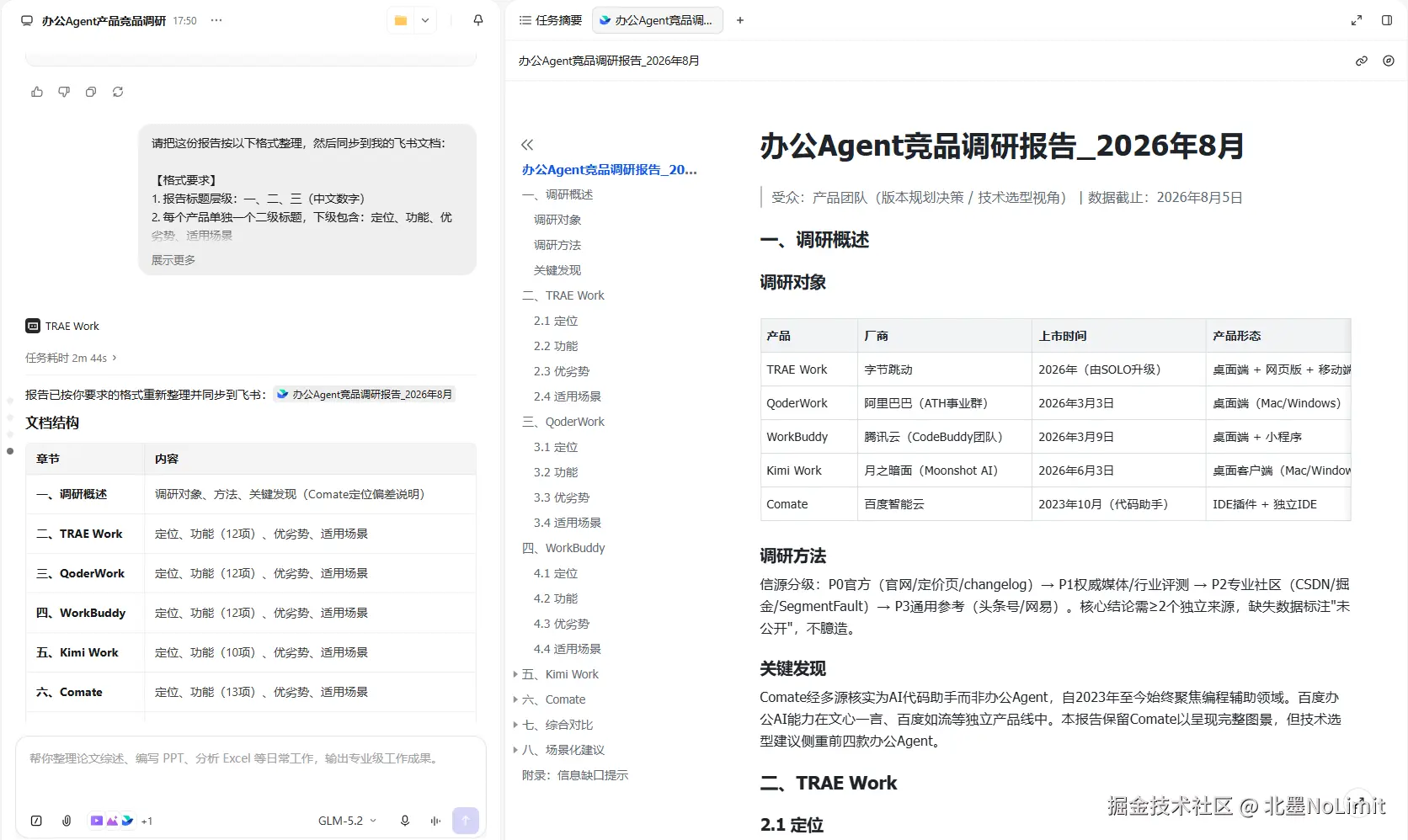Click the audio waveform icon

point(435,821)
